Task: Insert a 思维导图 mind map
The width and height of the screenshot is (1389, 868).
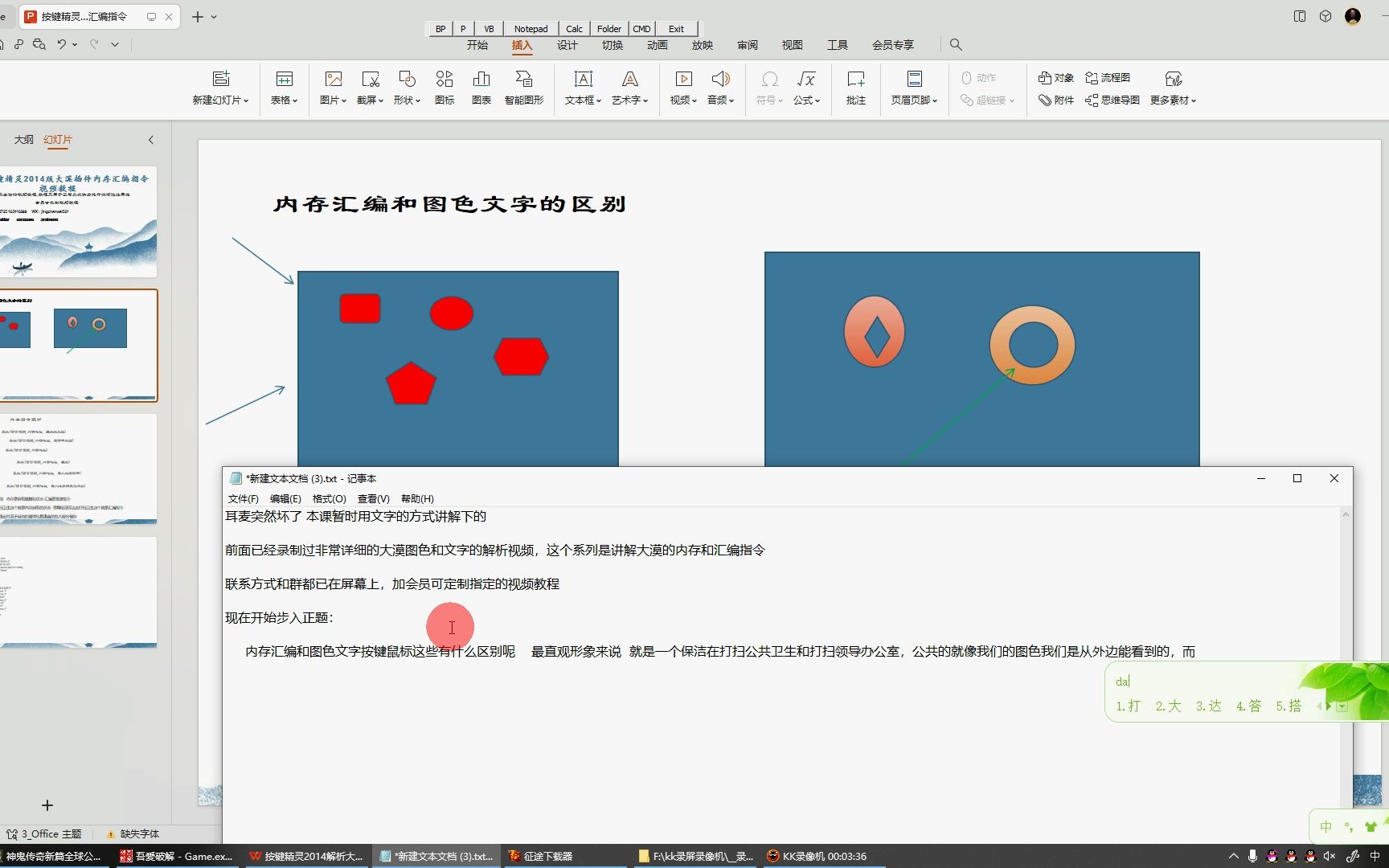Action: coord(1112,100)
